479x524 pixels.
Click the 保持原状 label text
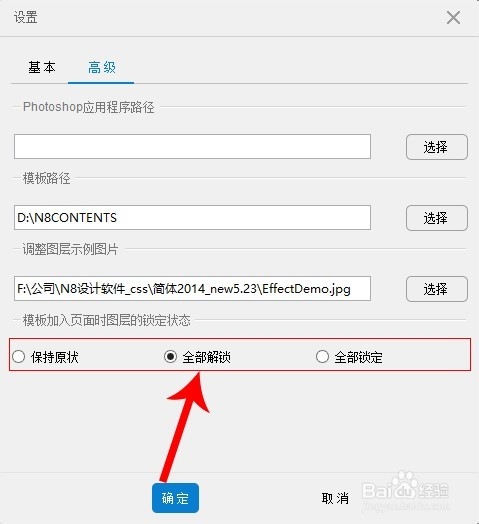[x=54, y=357]
